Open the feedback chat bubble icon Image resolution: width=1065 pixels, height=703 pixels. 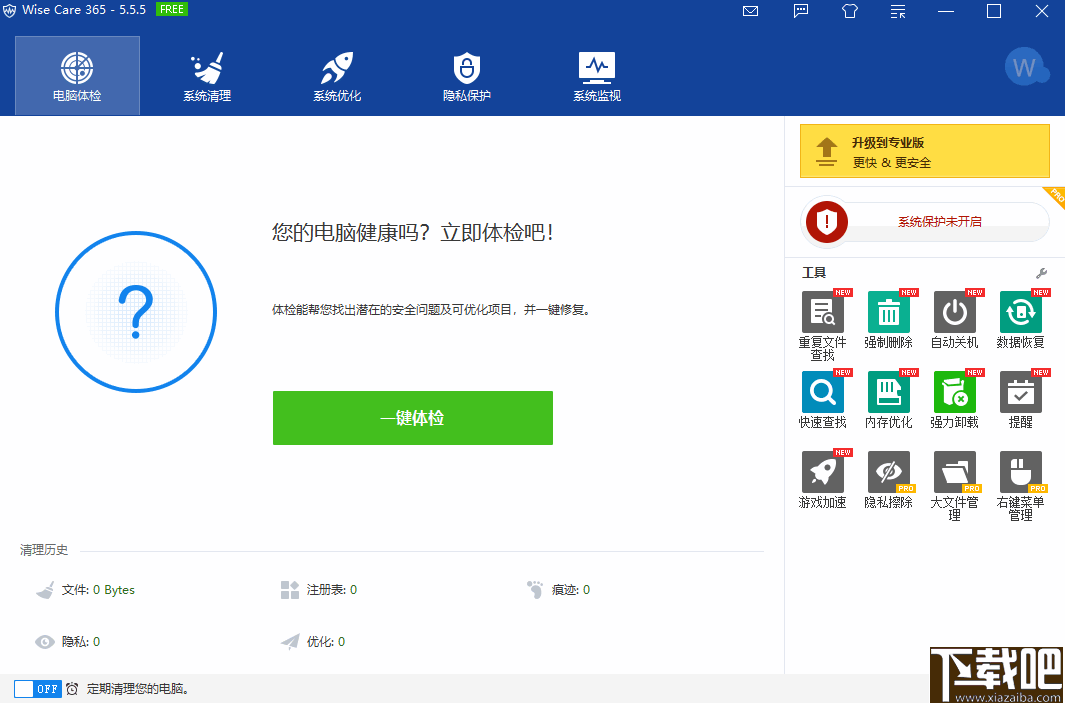click(x=801, y=11)
